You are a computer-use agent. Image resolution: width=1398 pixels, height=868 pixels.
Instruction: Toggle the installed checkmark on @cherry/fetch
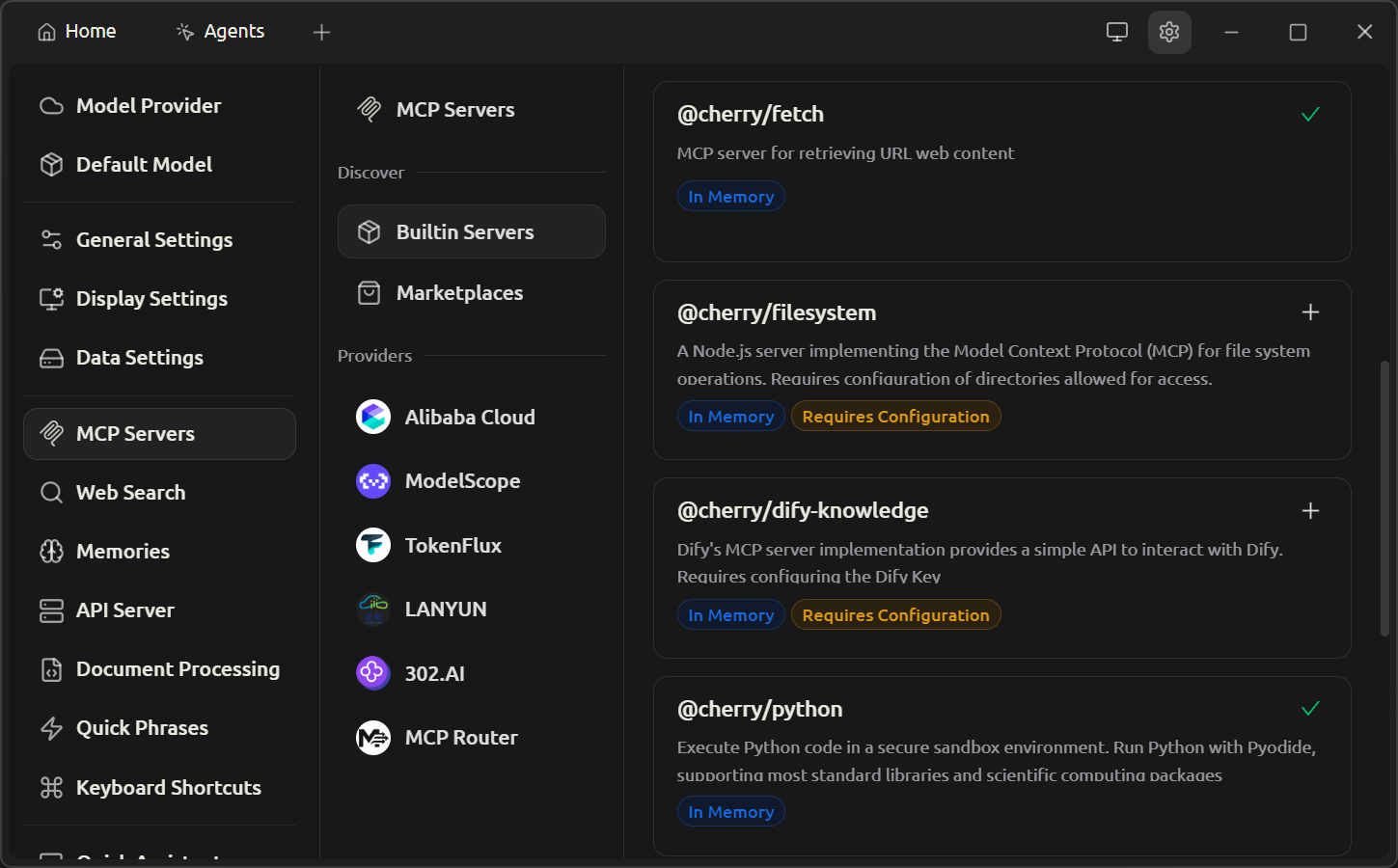(x=1310, y=115)
